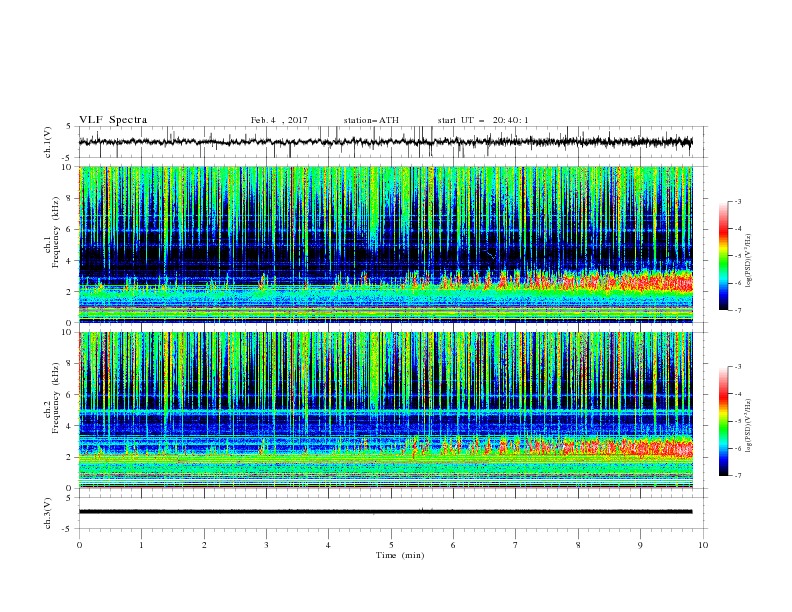Click the ch.2 PSD color bar
This screenshot has height=612, width=792.
[x=724, y=421]
